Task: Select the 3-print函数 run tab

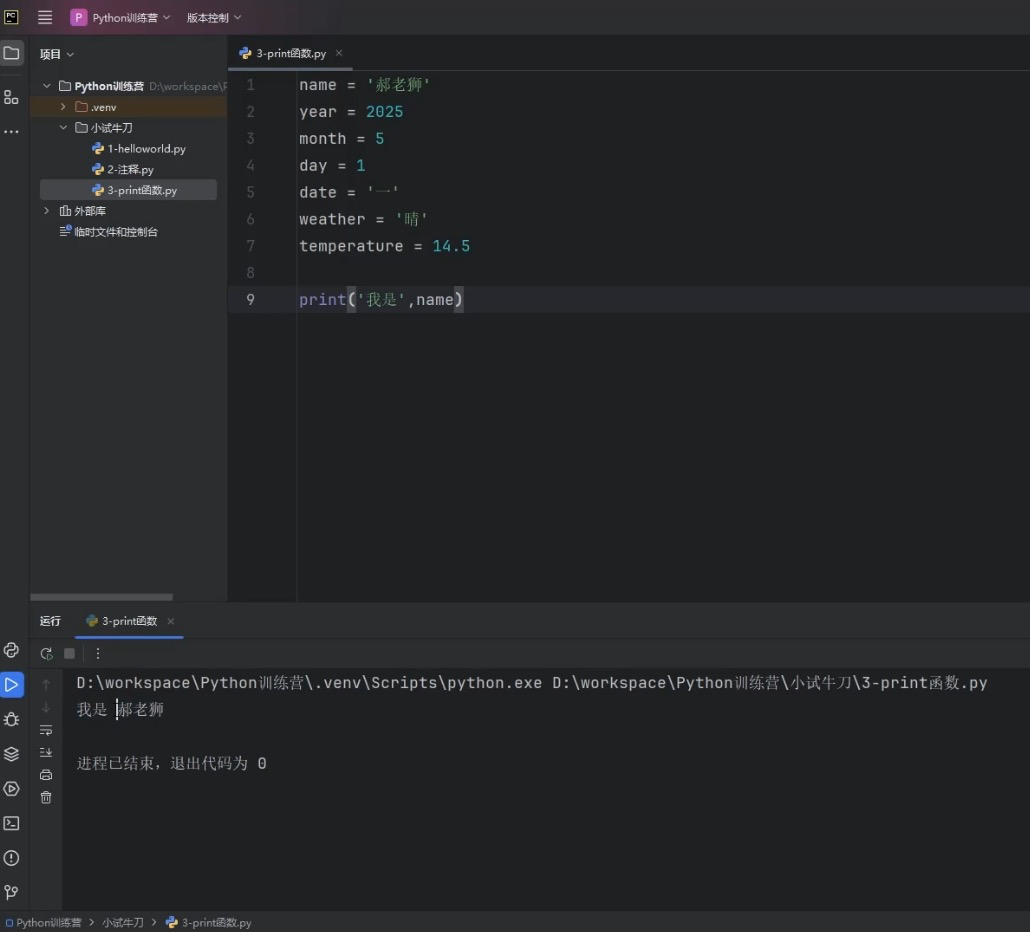Action: (x=128, y=621)
